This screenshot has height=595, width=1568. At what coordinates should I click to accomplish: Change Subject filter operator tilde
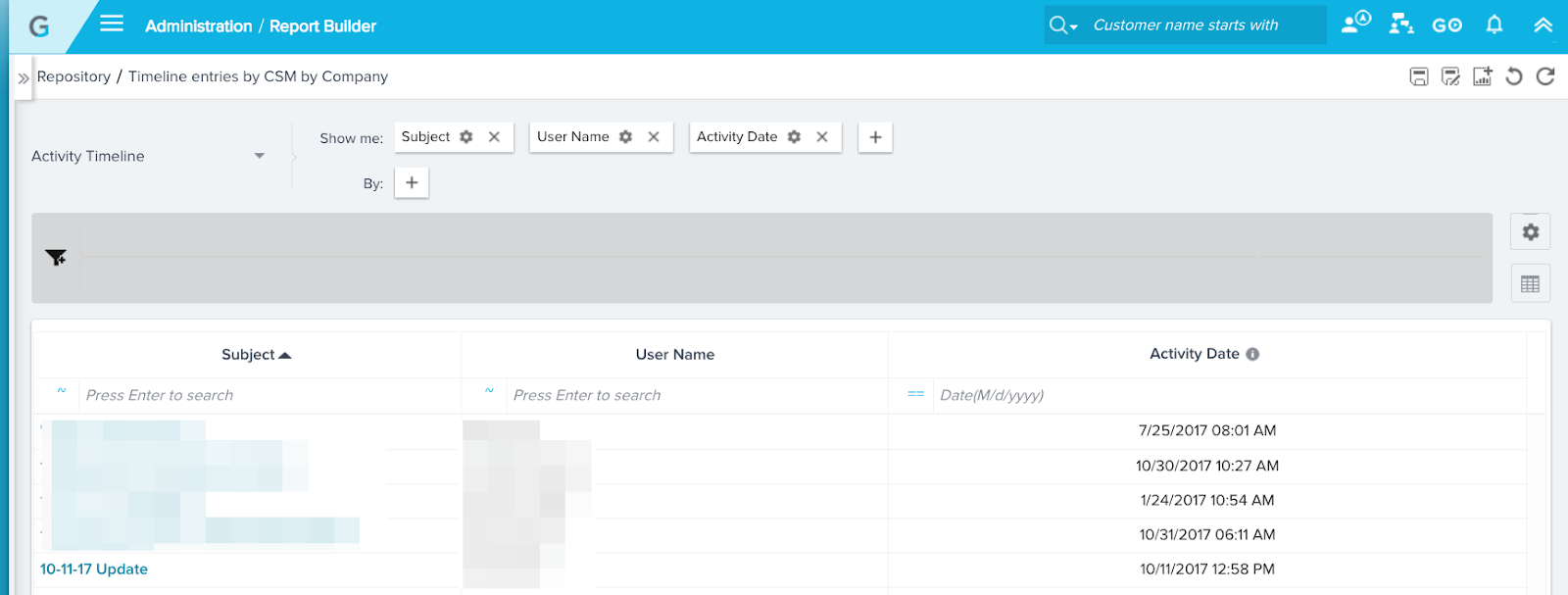pos(61,391)
